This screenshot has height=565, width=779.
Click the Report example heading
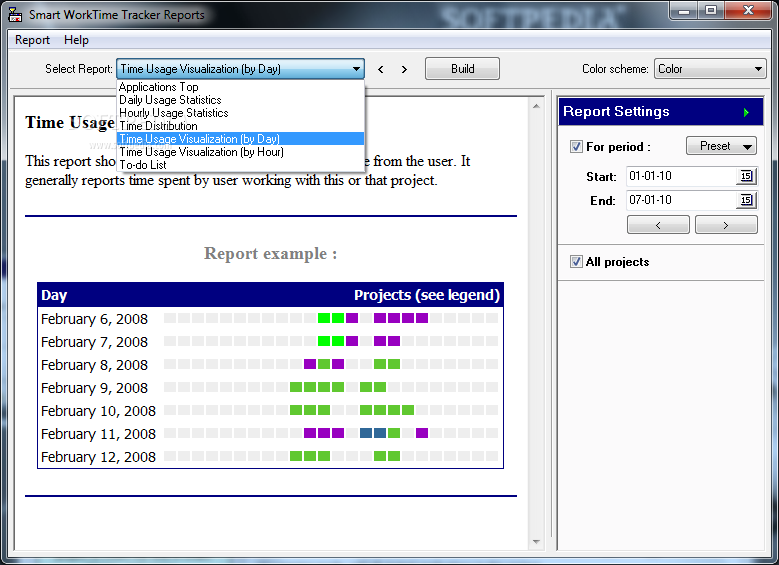point(270,253)
